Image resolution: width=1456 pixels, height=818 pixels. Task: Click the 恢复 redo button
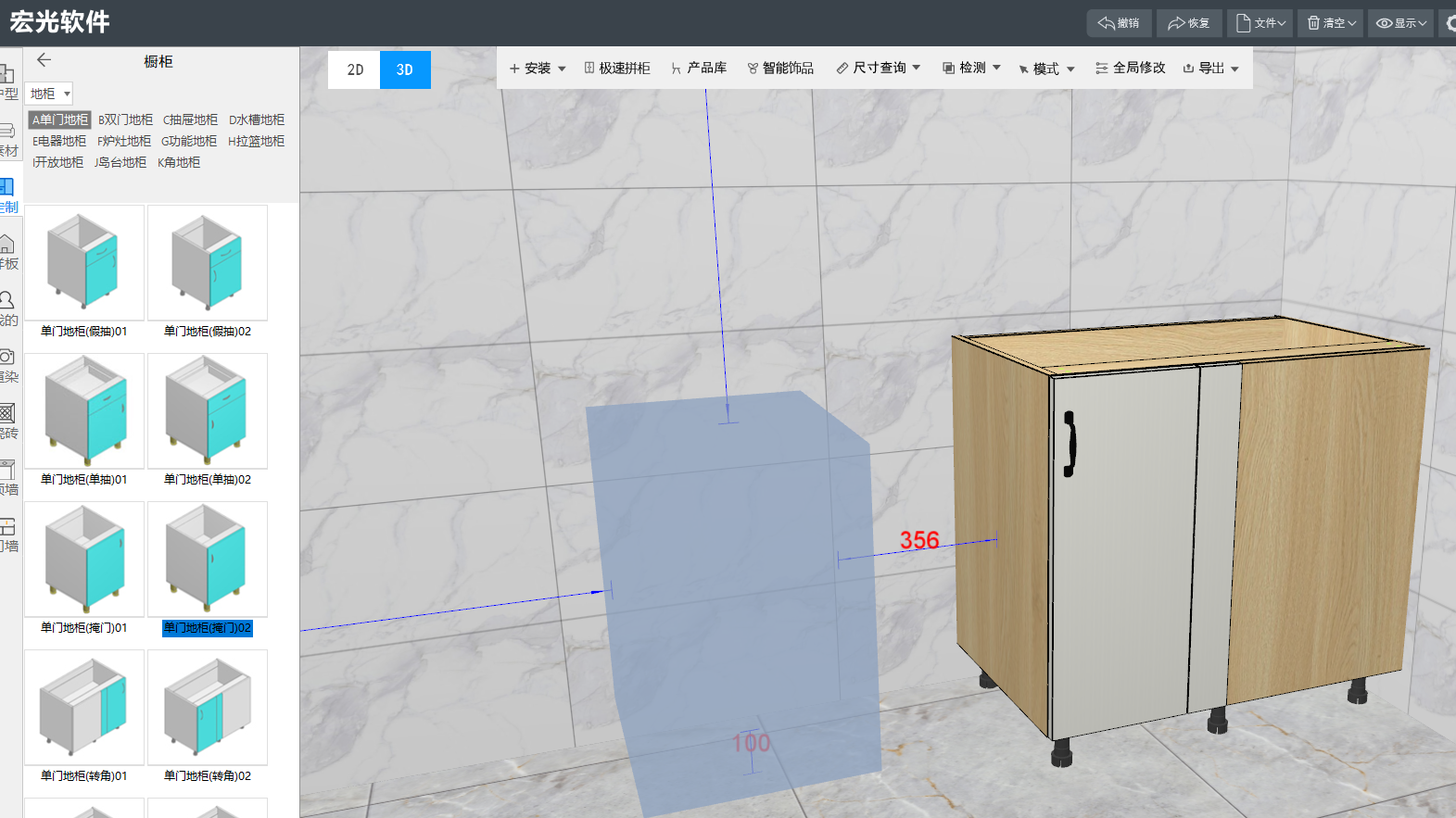(1189, 23)
